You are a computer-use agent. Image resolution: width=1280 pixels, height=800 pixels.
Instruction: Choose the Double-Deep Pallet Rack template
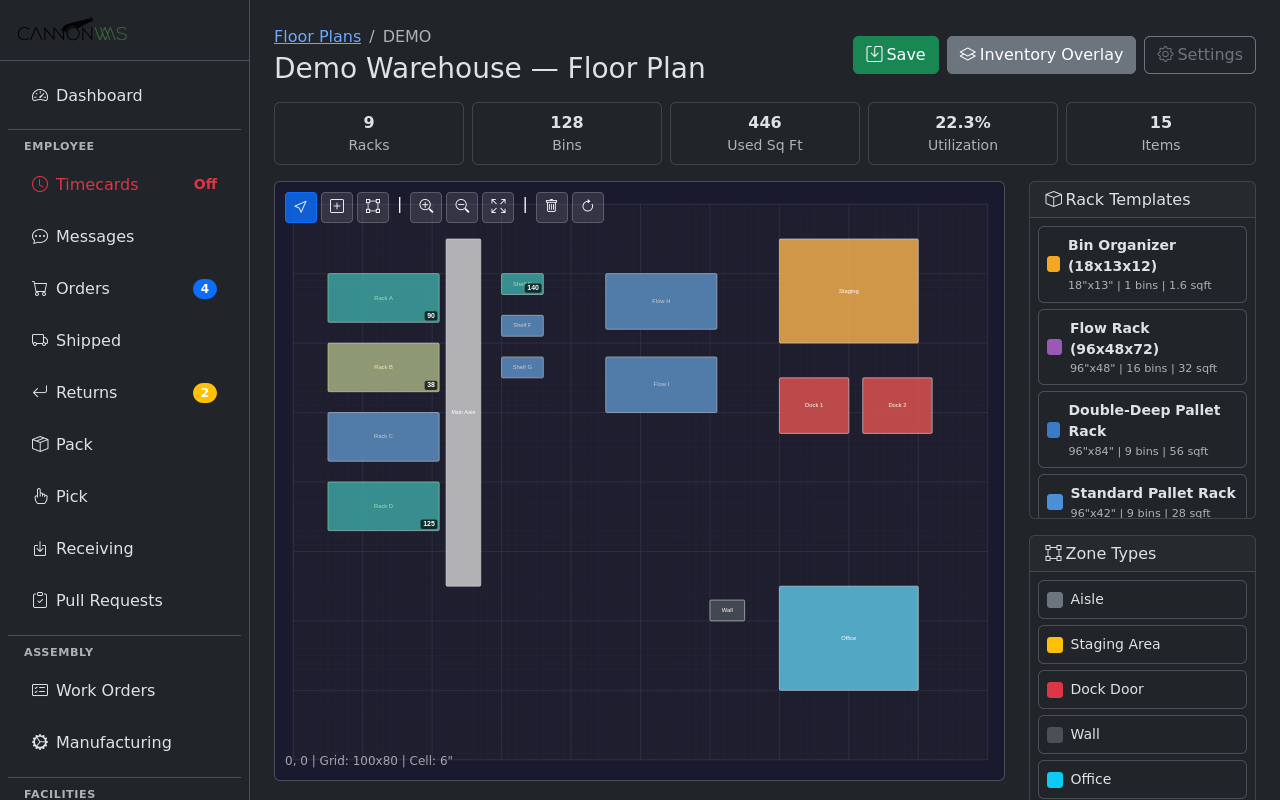1142,429
